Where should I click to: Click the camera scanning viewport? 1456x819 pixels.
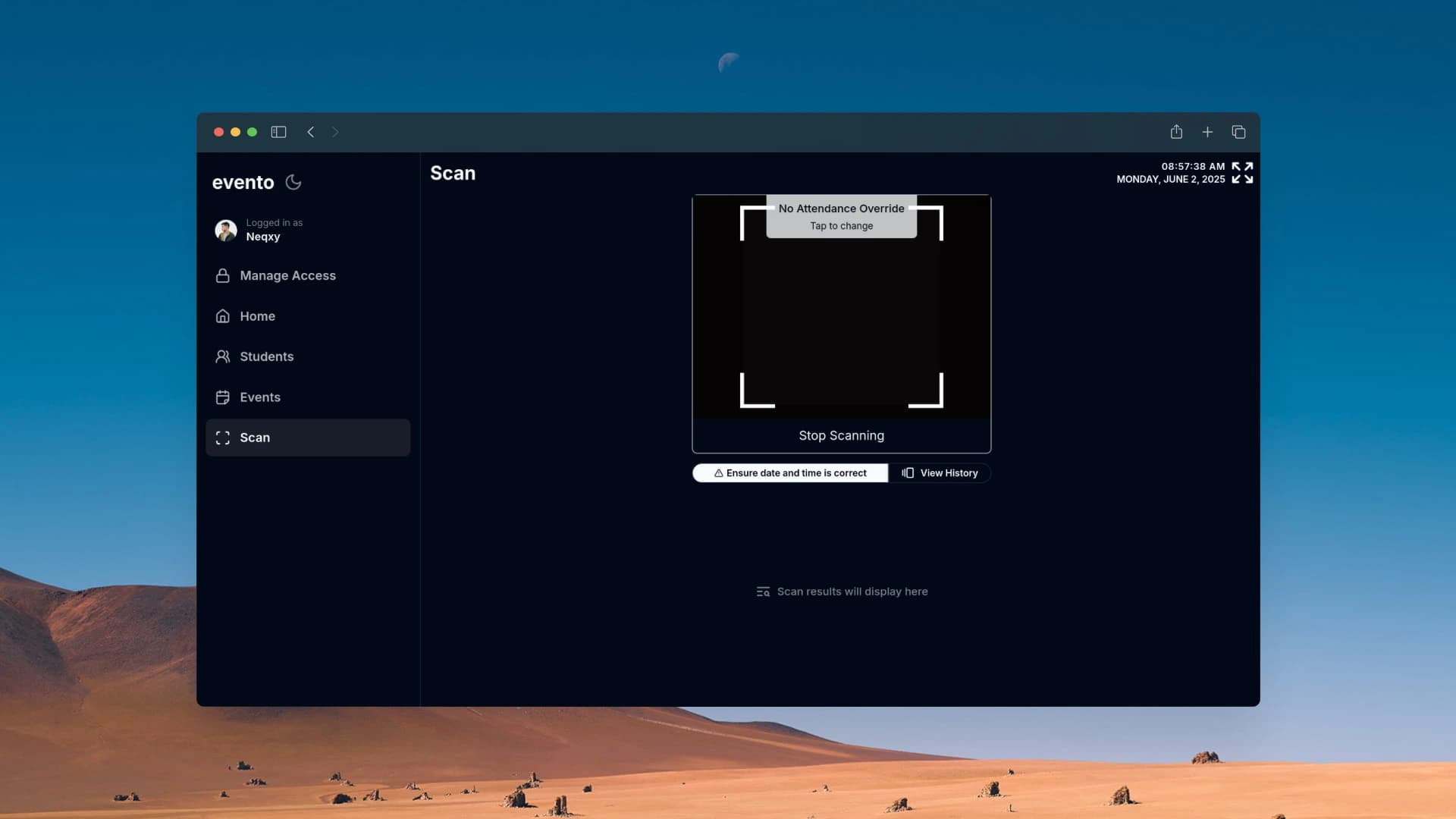pos(841,306)
